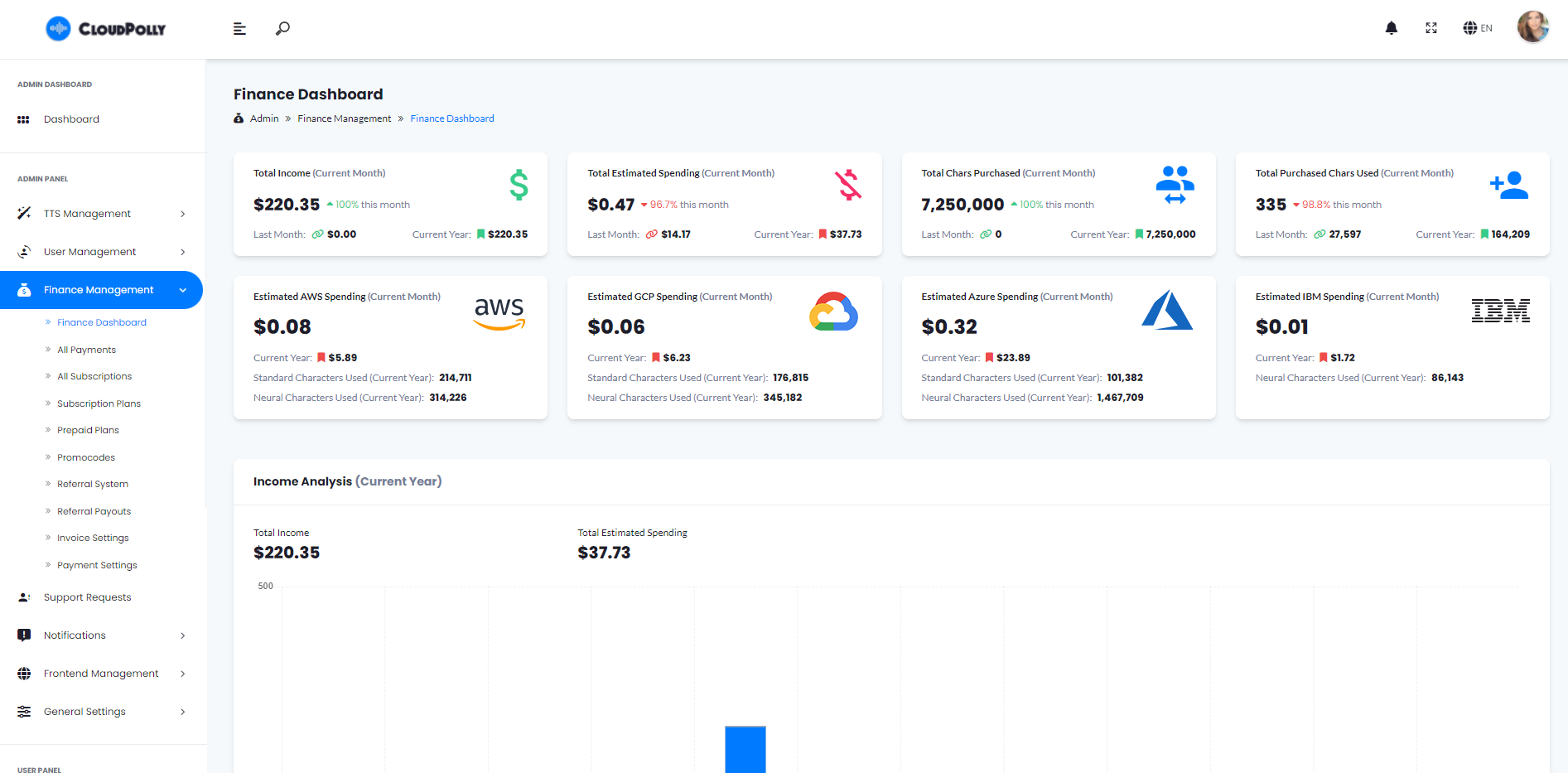The image size is (1568, 773).
Task: Click the IBM logo on spending card
Action: tap(1501, 311)
